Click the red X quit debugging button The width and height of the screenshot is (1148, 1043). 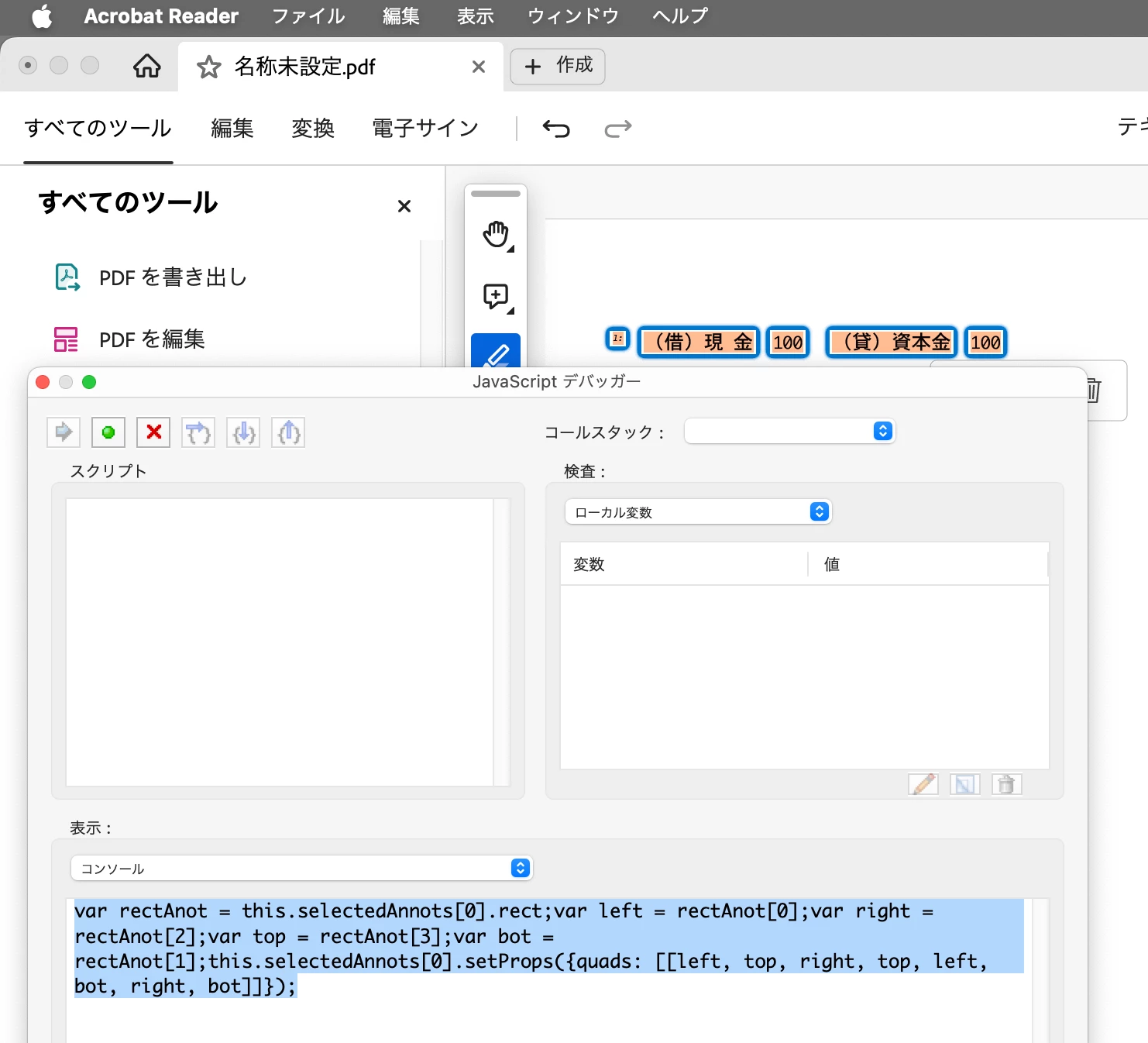coord(153,432)
